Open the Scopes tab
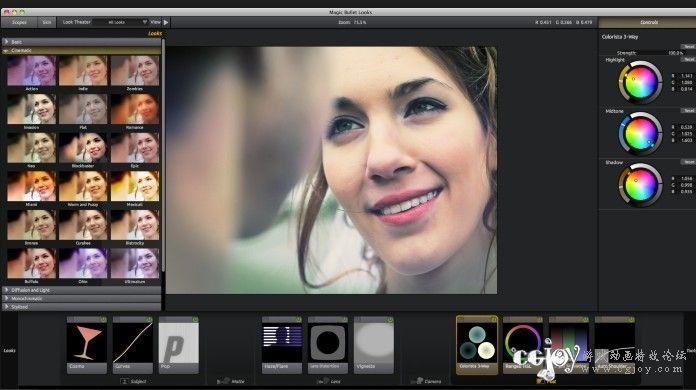 point(19,22)
